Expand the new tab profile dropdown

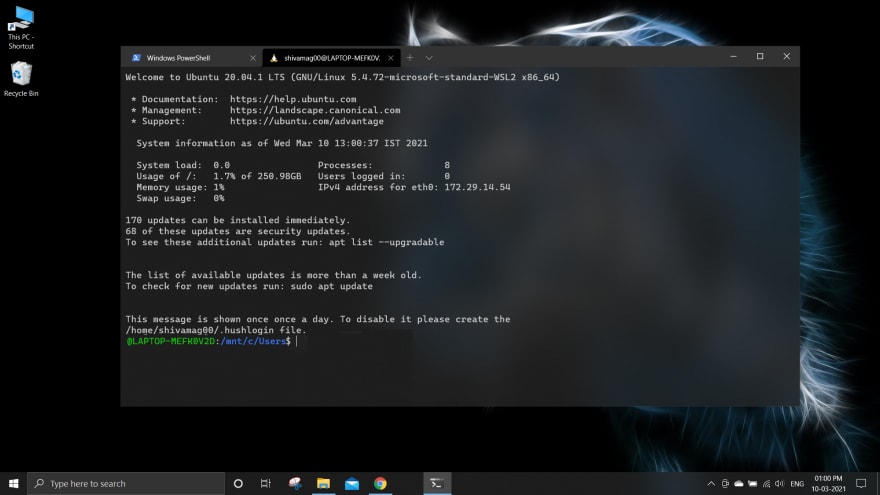point(429,58)
